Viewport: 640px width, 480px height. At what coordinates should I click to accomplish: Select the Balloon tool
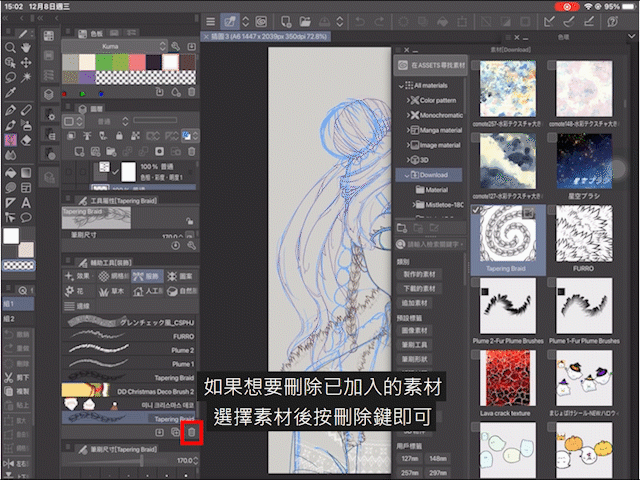click(26, 218)
